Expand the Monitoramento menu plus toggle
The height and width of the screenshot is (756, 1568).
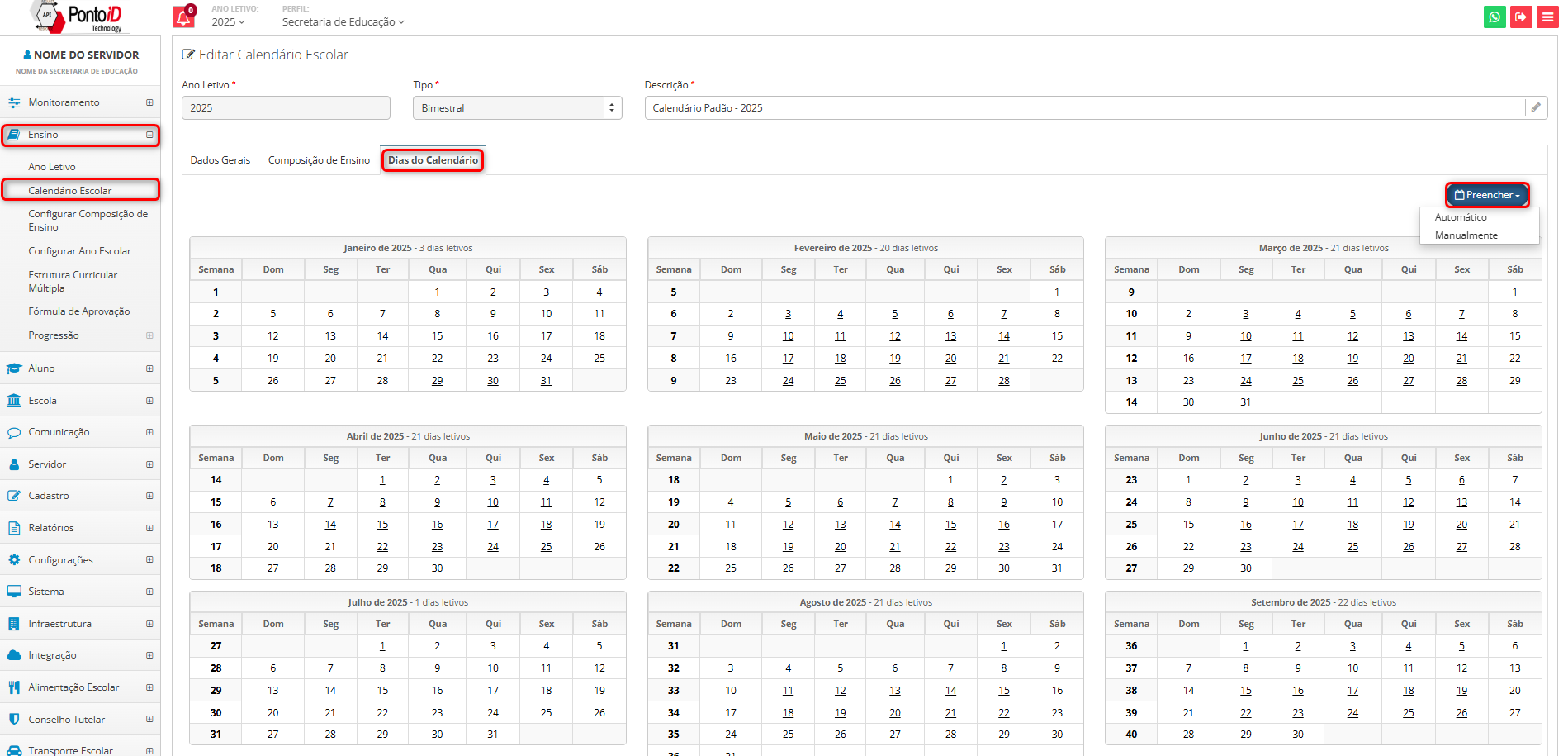pos(149,102)
